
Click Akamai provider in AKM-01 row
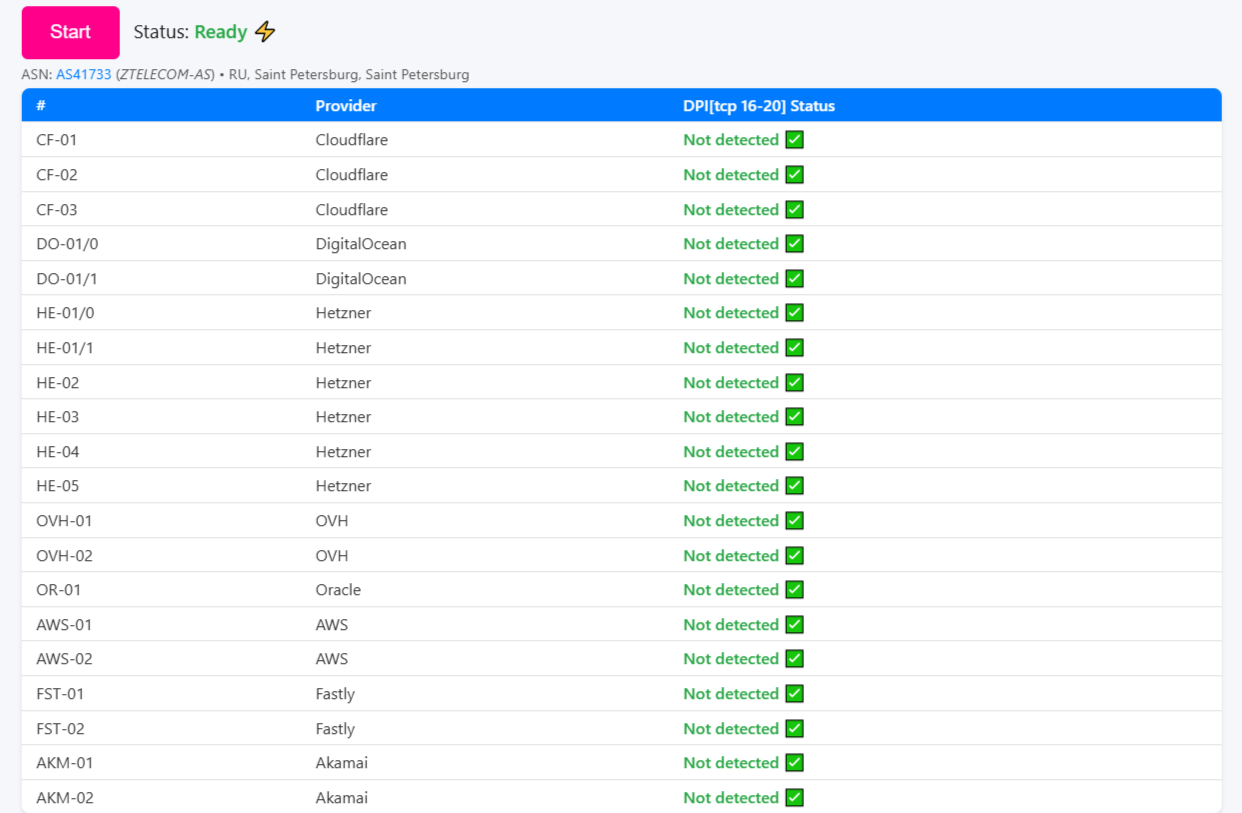tap(341, 762)
